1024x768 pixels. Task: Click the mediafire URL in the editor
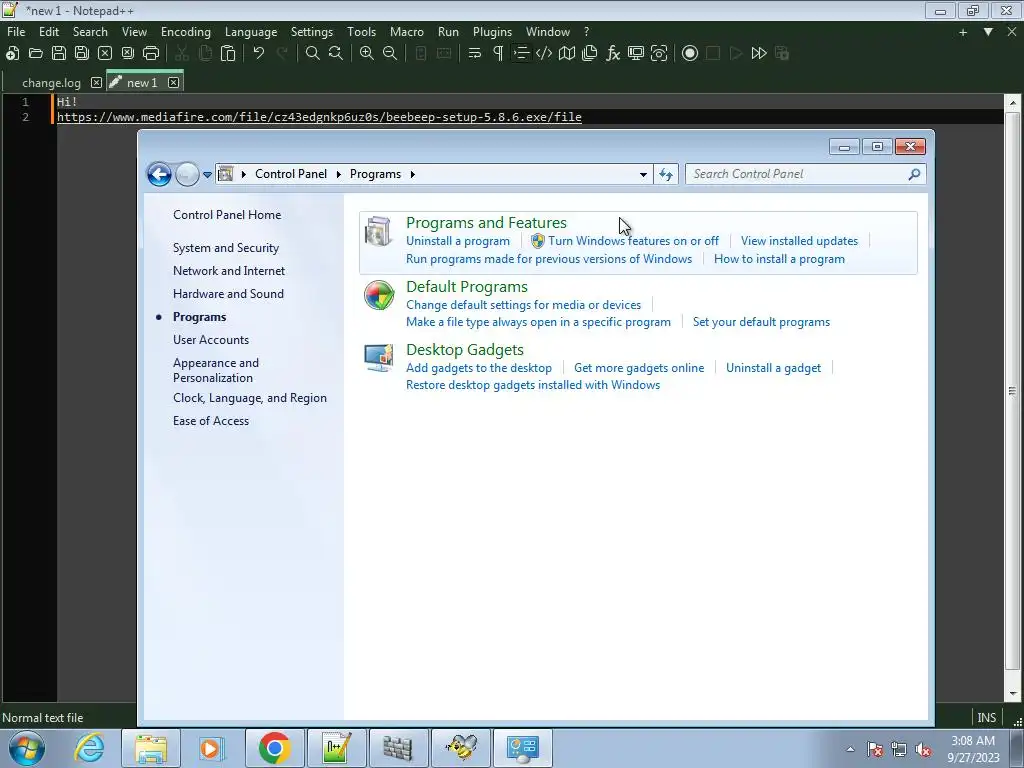coord(319,117)
